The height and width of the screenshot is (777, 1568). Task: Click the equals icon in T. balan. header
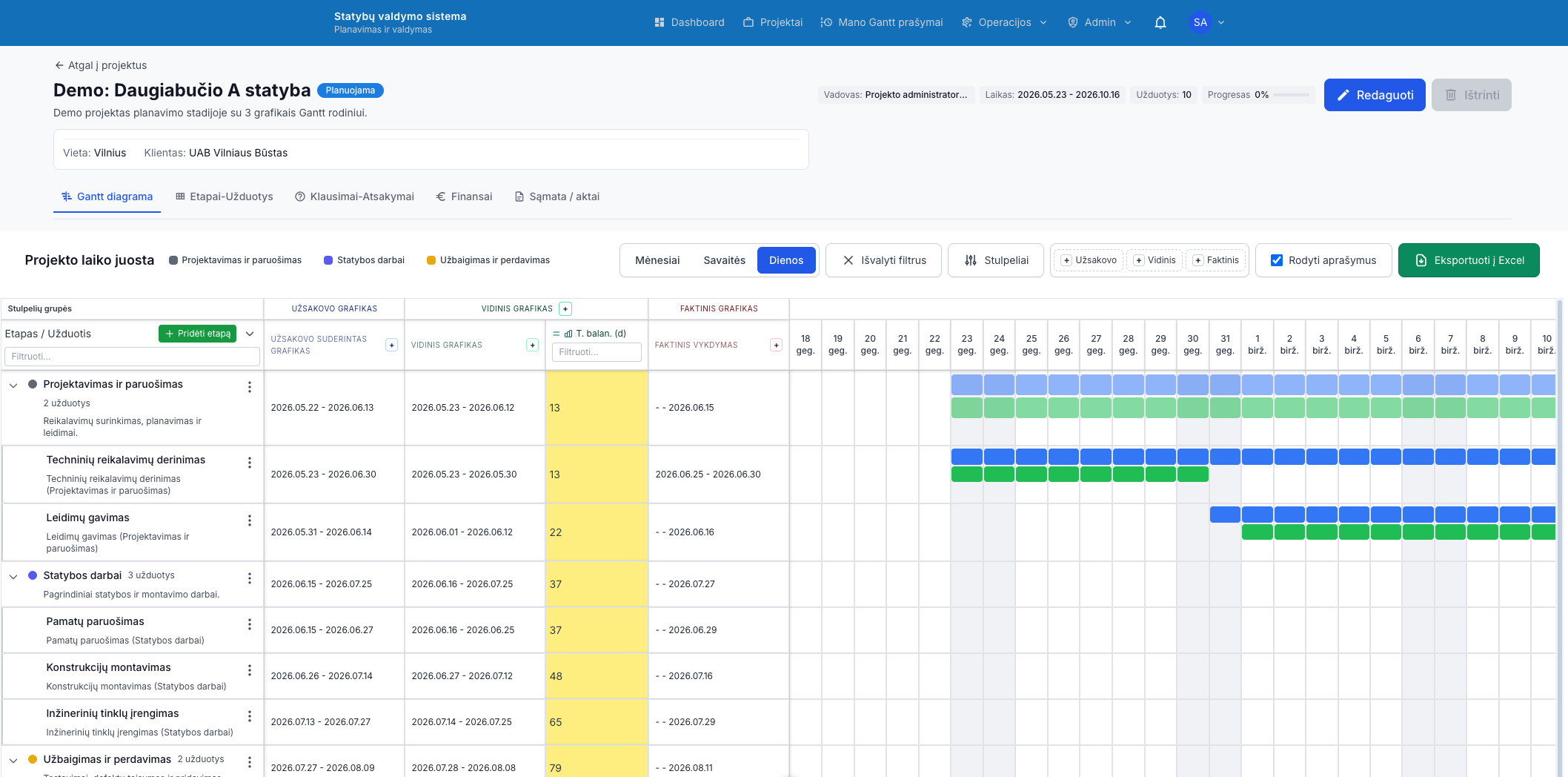point(557,334)
